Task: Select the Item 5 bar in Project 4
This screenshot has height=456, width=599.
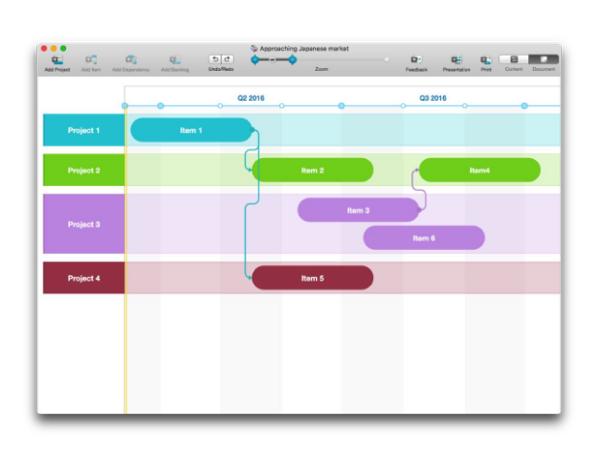Action: (x=312, y=278)
